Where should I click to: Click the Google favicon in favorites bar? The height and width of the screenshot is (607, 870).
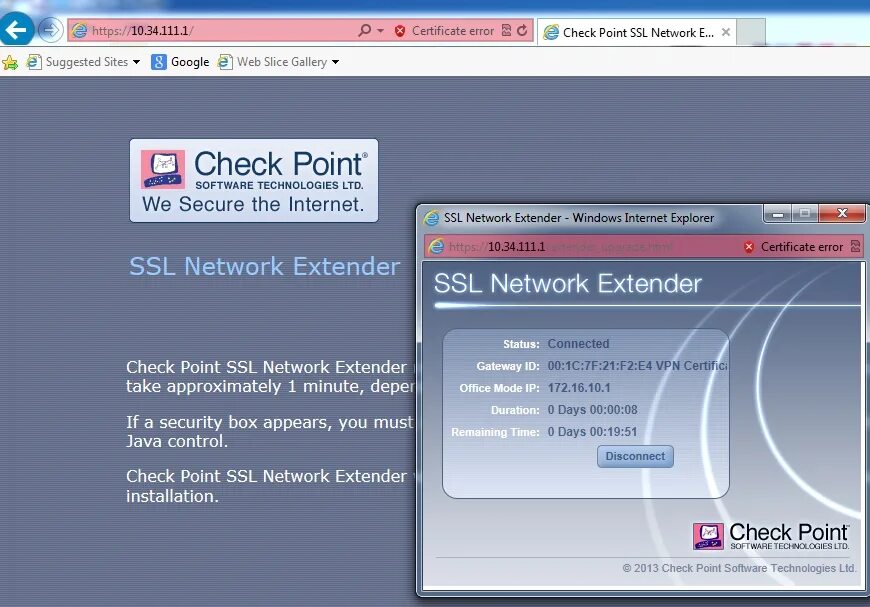pos(159,62)
